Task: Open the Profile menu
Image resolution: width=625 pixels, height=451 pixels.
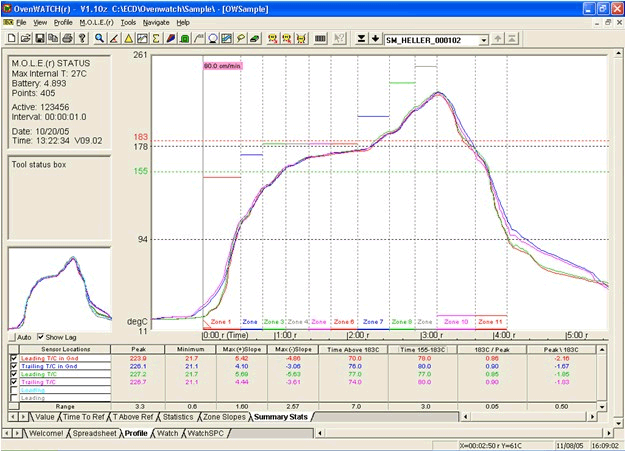Action: [x=63, y=23]
